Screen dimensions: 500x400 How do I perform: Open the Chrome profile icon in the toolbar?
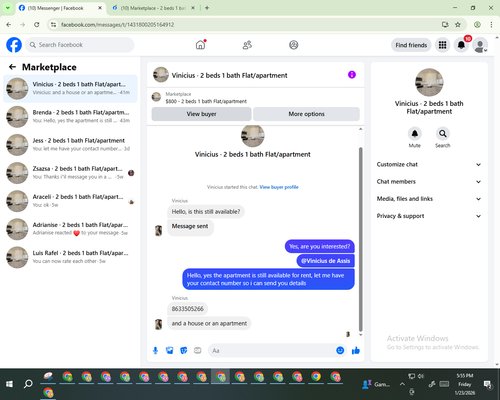point(477,25)
